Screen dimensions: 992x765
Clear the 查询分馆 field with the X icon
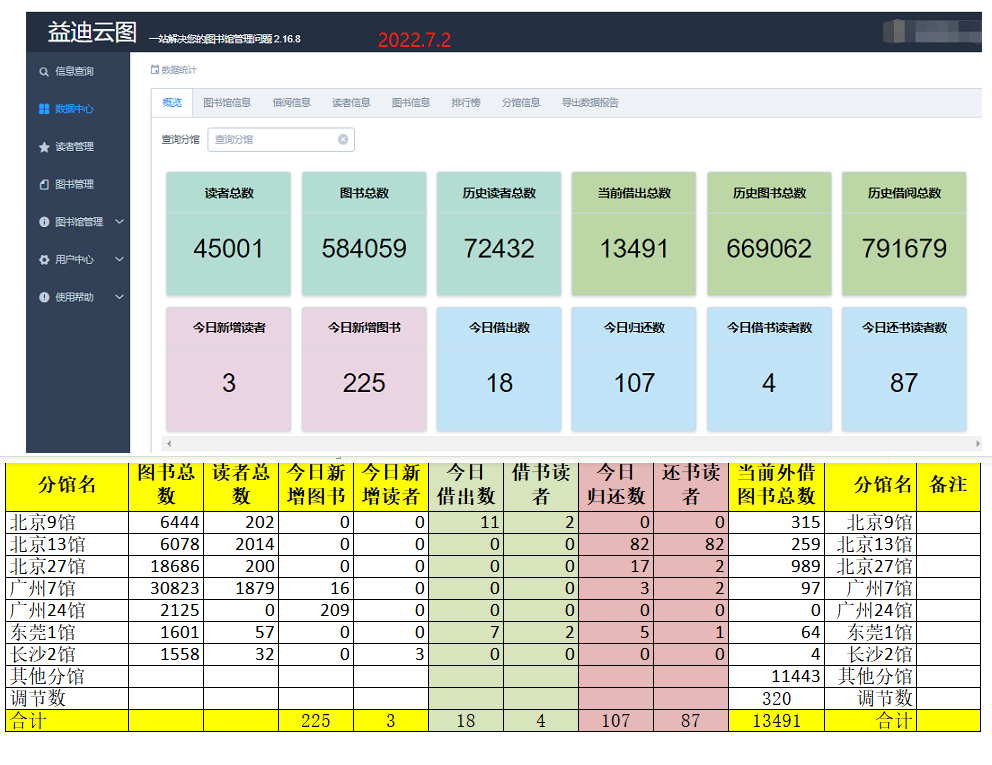pyautogui.click(x=343, y=140)
